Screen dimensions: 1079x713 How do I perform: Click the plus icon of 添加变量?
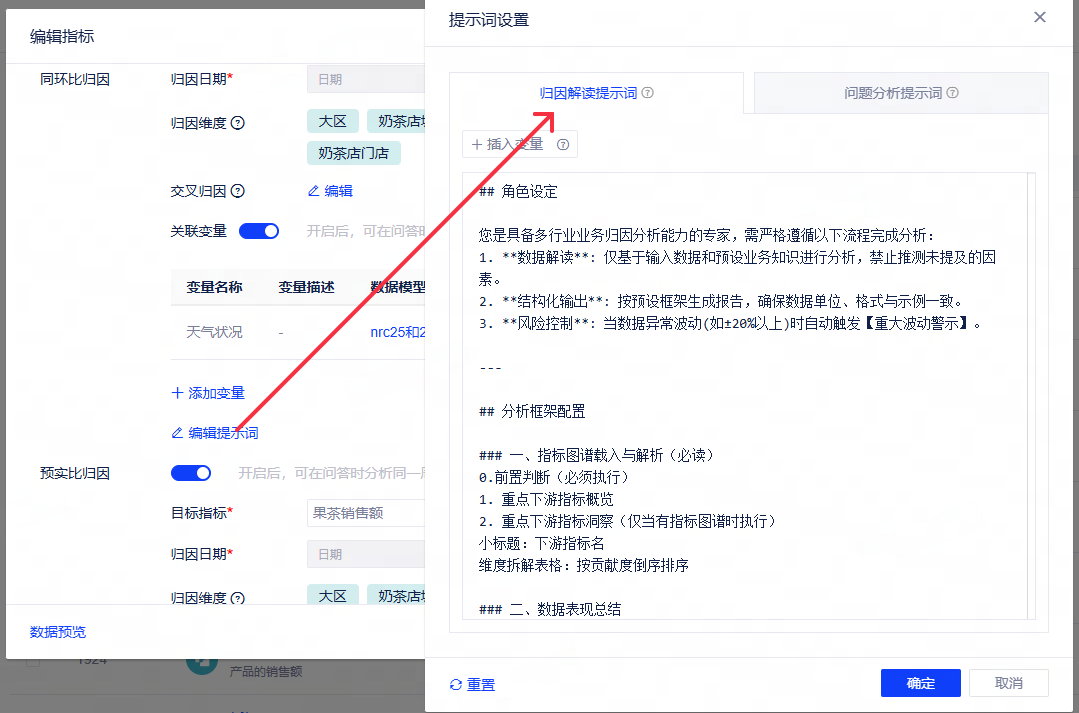[178, 393]
